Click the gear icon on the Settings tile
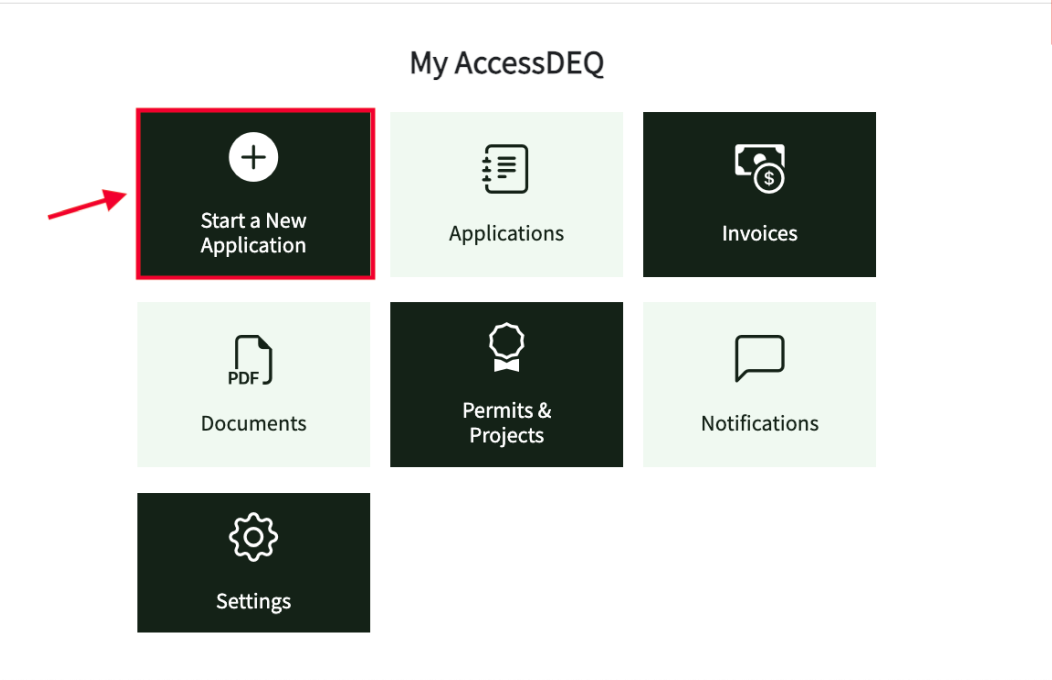This screenshot has height=680, width=1052. pos(253,535)
